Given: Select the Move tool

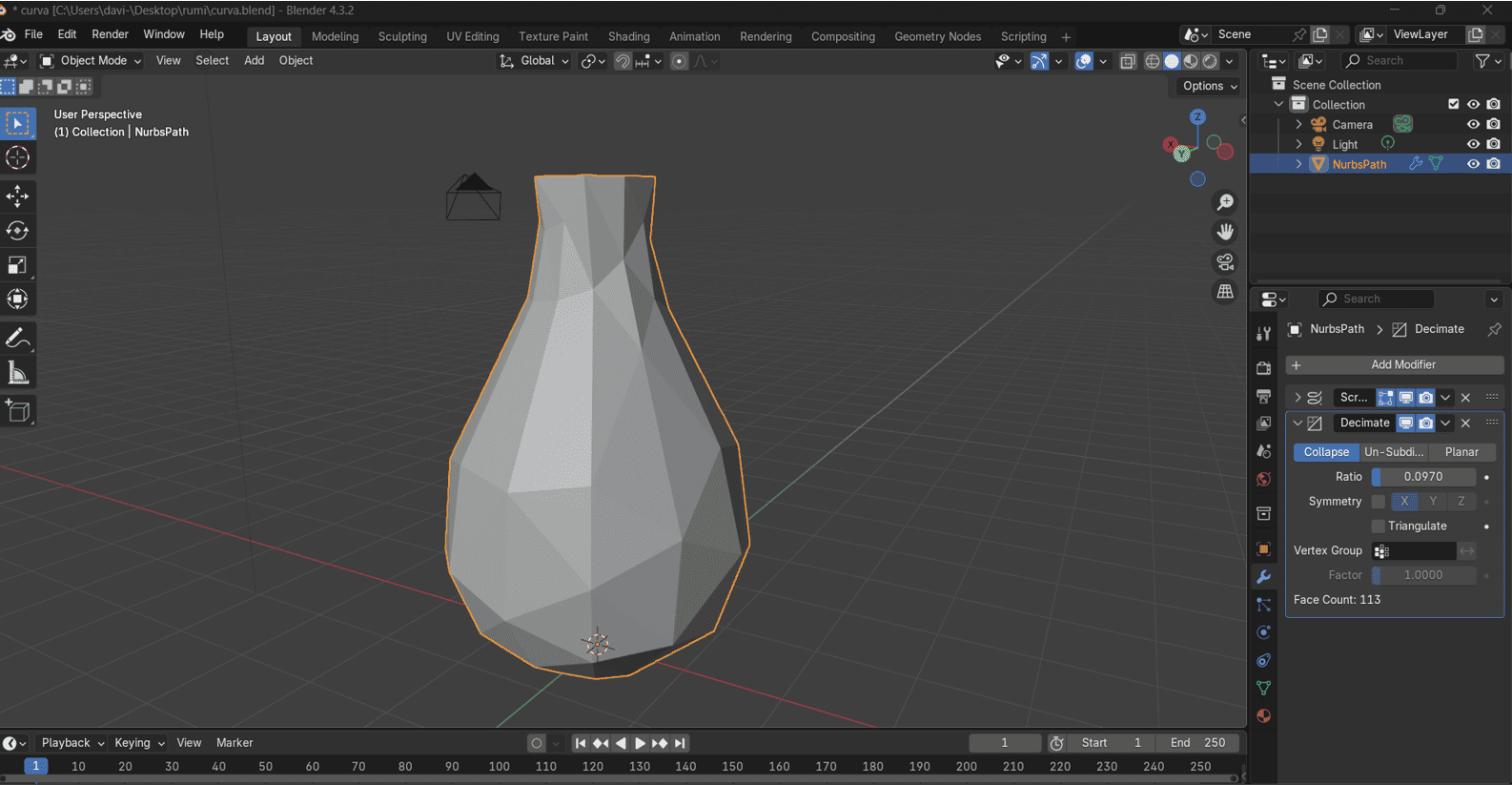Looking at the screenshot, I should (18, 196).
